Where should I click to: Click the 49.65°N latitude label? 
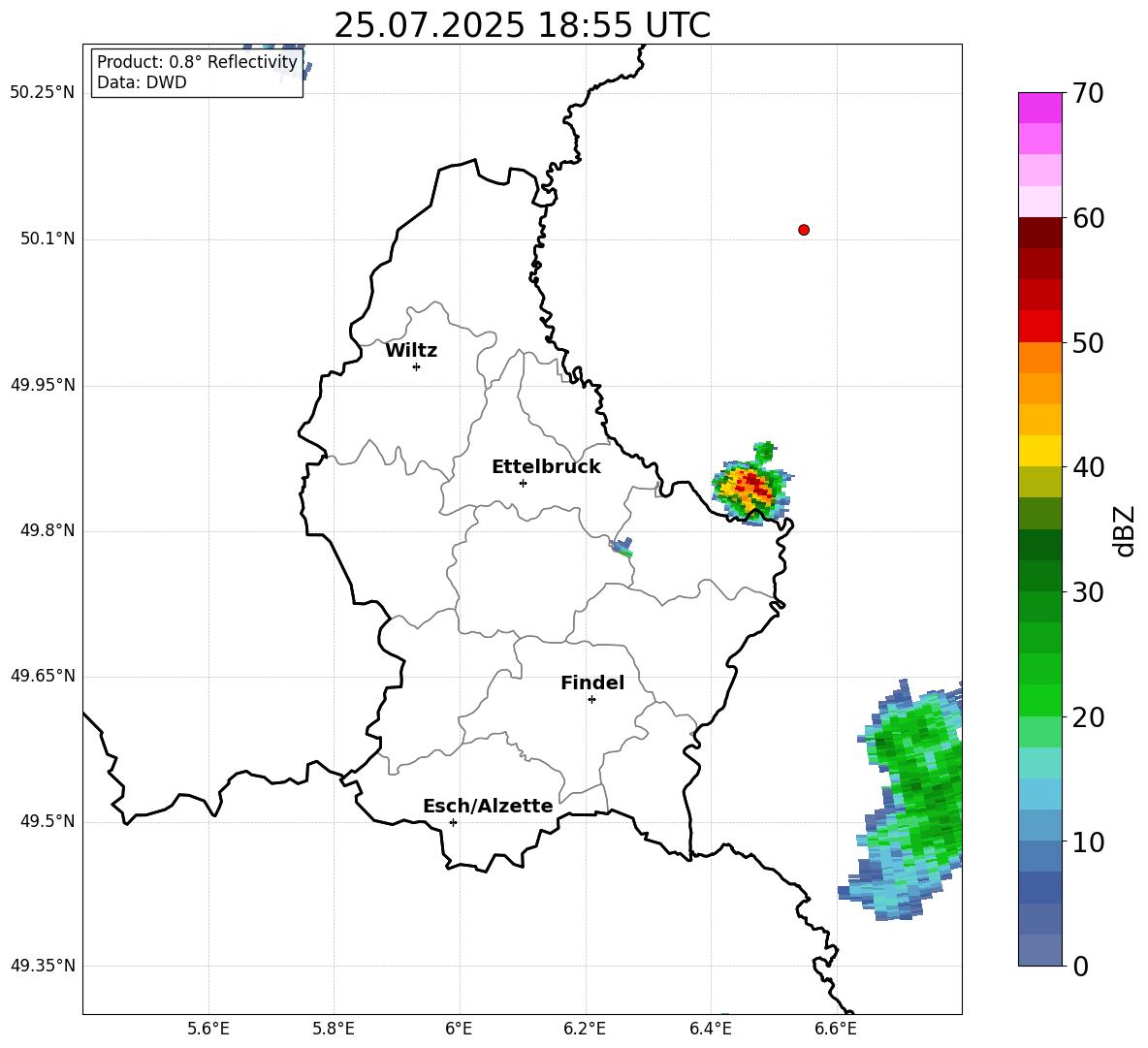[x=43, y=676]
